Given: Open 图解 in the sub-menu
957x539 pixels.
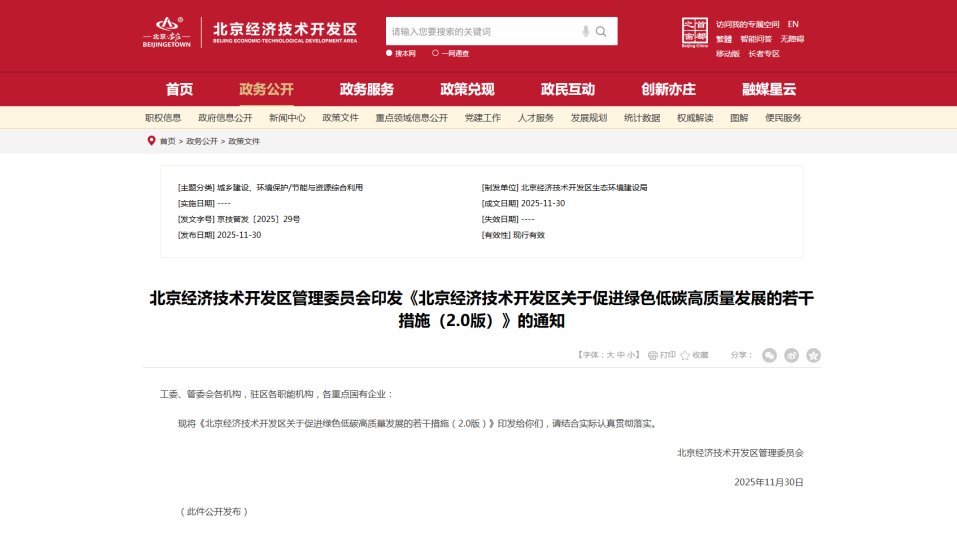Looking at the screenshot, I should pyautogui.click(x=739, y=118).
